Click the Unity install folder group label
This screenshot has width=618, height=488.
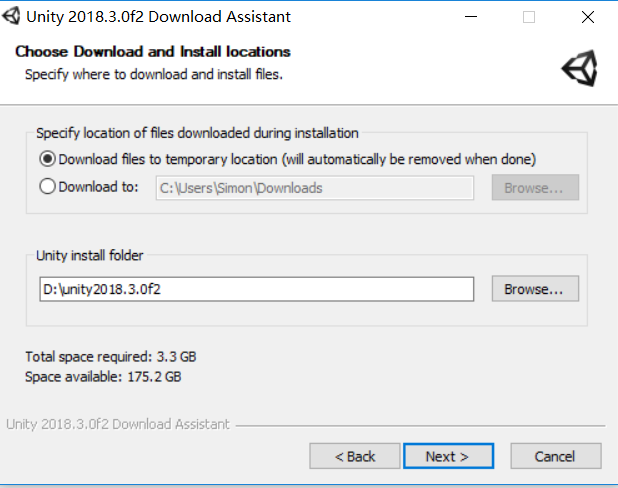coord(89,255)
